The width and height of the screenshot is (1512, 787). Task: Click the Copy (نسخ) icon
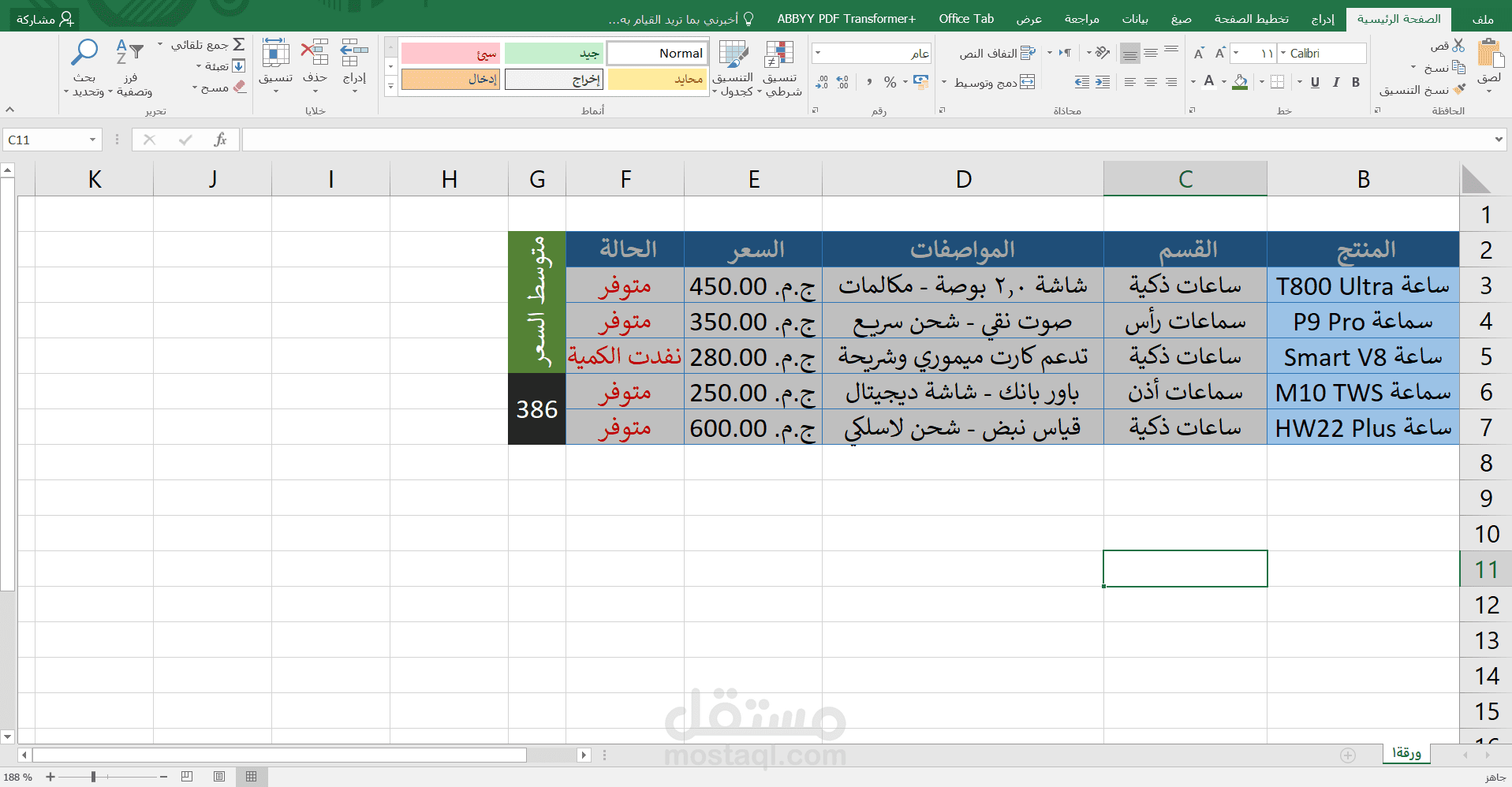[x=1458, y=67]
